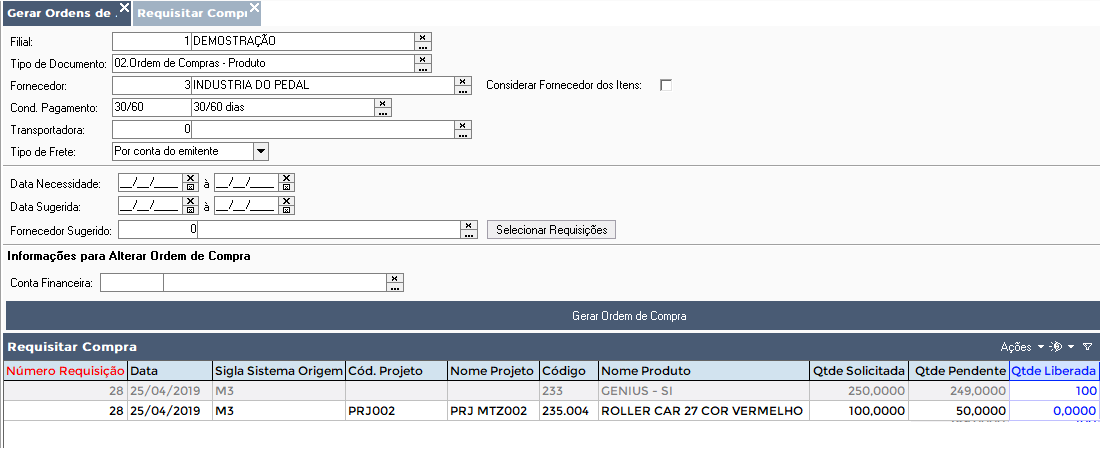Screen dimensions: 1100x451
Task: Open the Ações dropdown menu
Action: click(x=1021, y=346)
